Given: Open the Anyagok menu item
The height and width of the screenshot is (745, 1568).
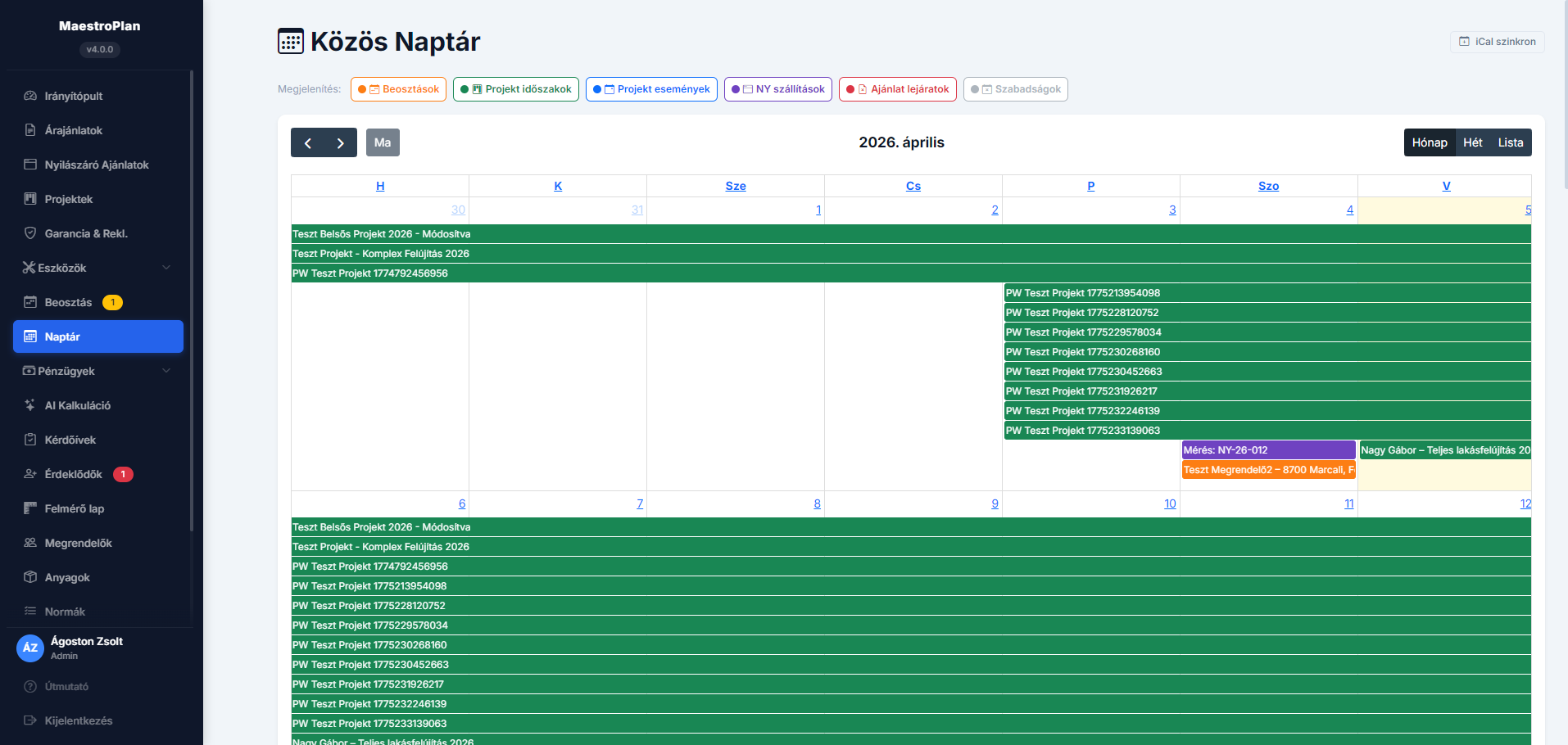Looking at the screenshot, I should [x=98, y=577].
